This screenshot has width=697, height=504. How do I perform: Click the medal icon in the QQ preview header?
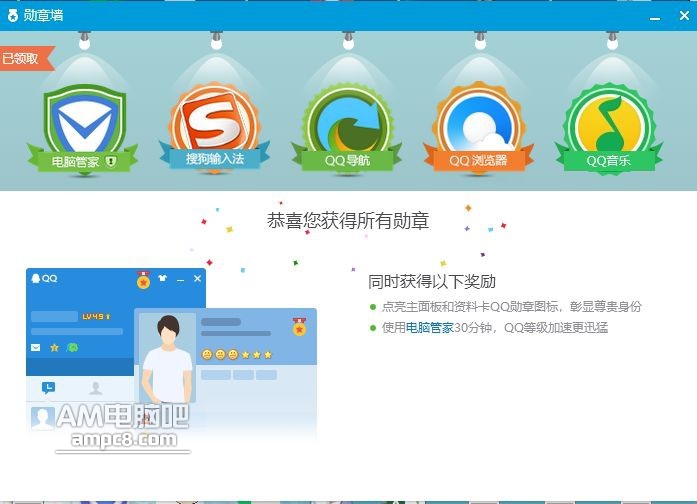(x=143, y=280)
